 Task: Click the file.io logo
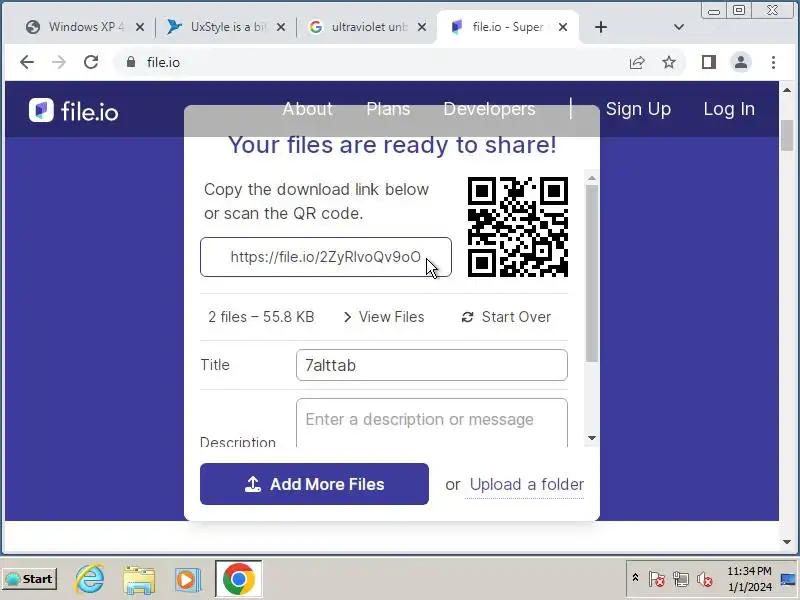tap(73, 110)
